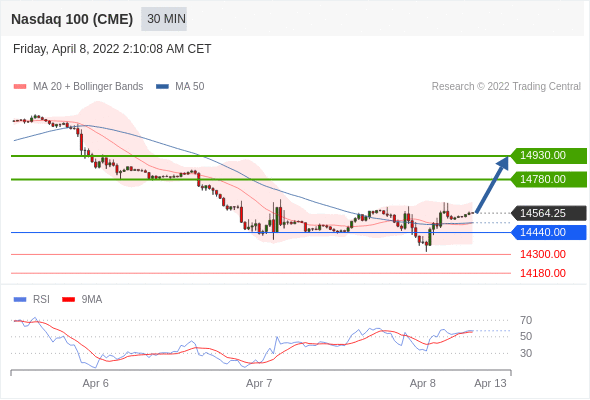Click the Apr 7 date axis marker

[x=259, y=383]
